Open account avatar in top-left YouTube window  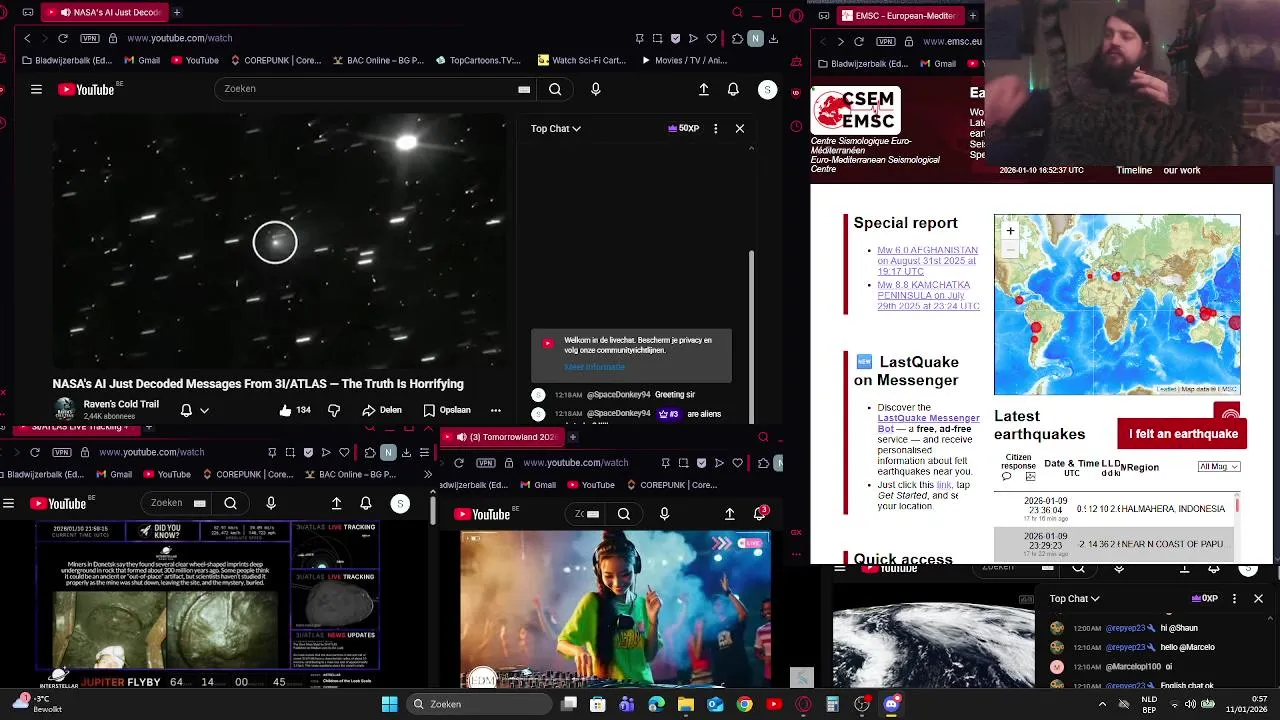[x=767, y=89]
